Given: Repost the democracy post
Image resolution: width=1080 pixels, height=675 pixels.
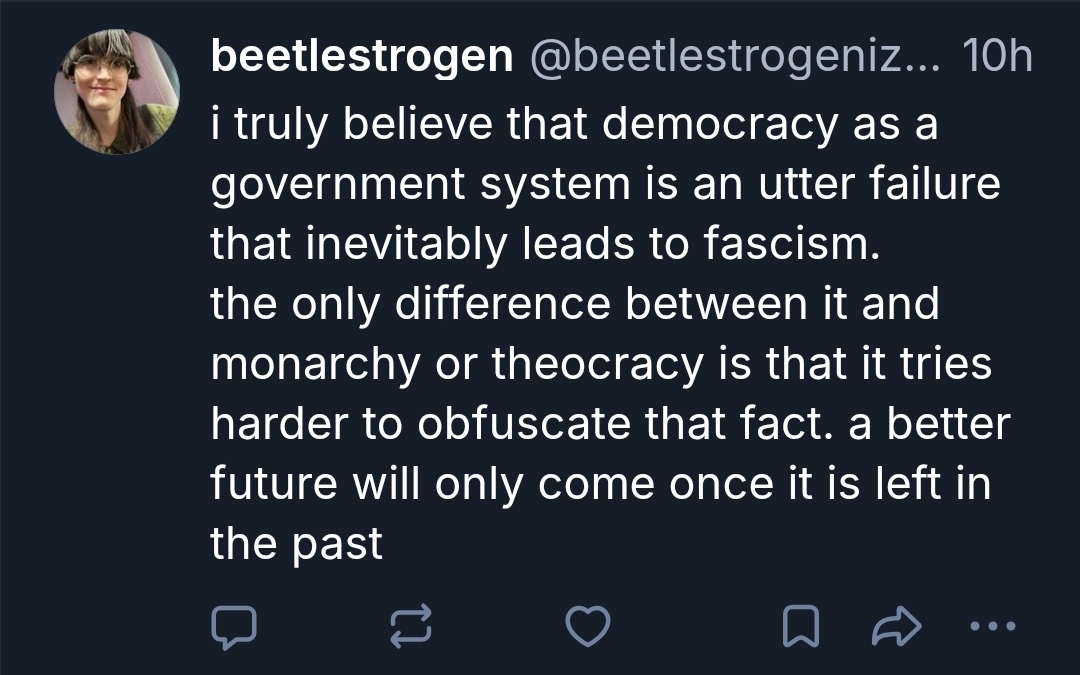Looking at the screenshot, I should (411, 626).
